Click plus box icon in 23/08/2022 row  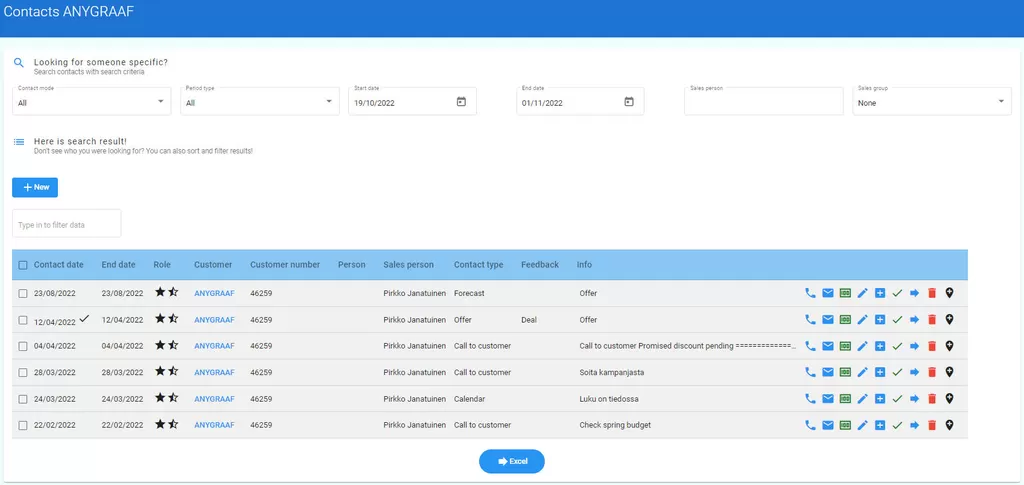pos(880,293)
